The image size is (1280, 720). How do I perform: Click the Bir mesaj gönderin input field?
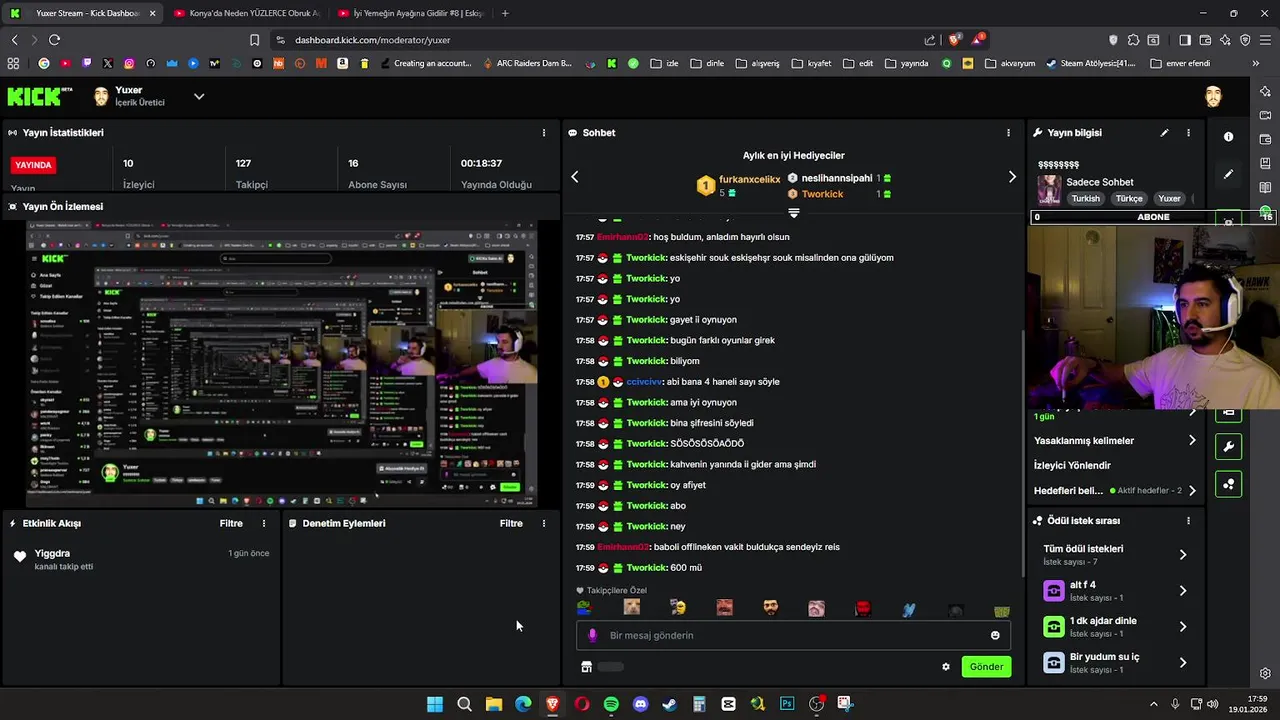click(x=793, y=635)
